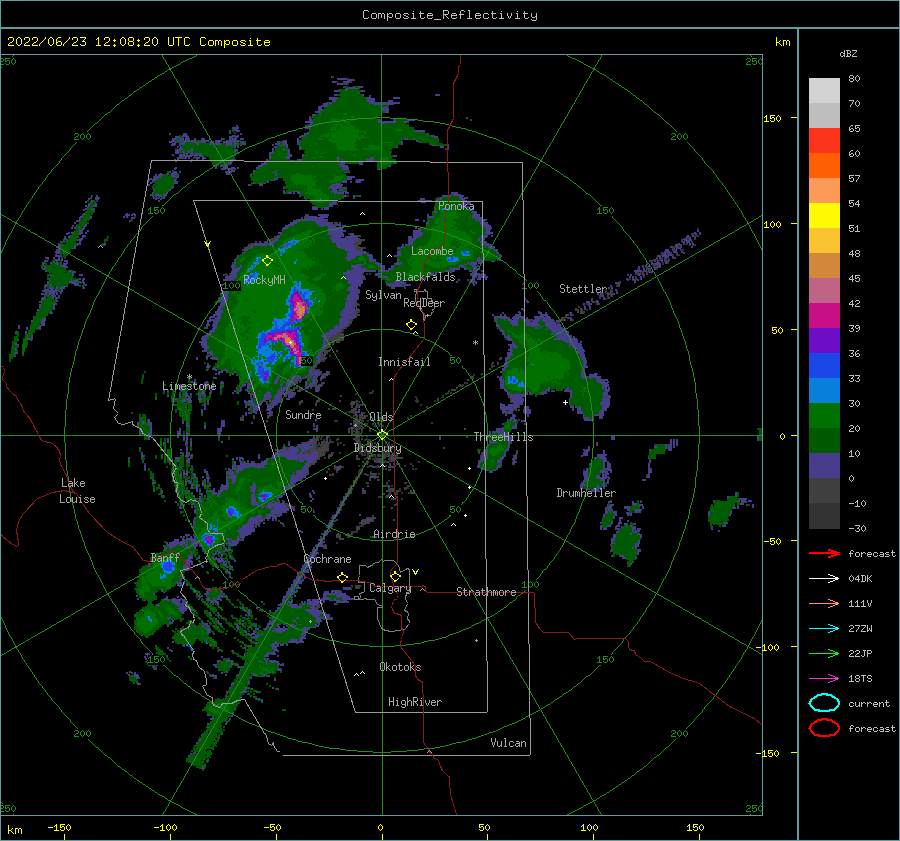Viewport: 900px width, 841px height.
Task: Click the yellow diamond marker inside Calgary
Action: (395, 576)
